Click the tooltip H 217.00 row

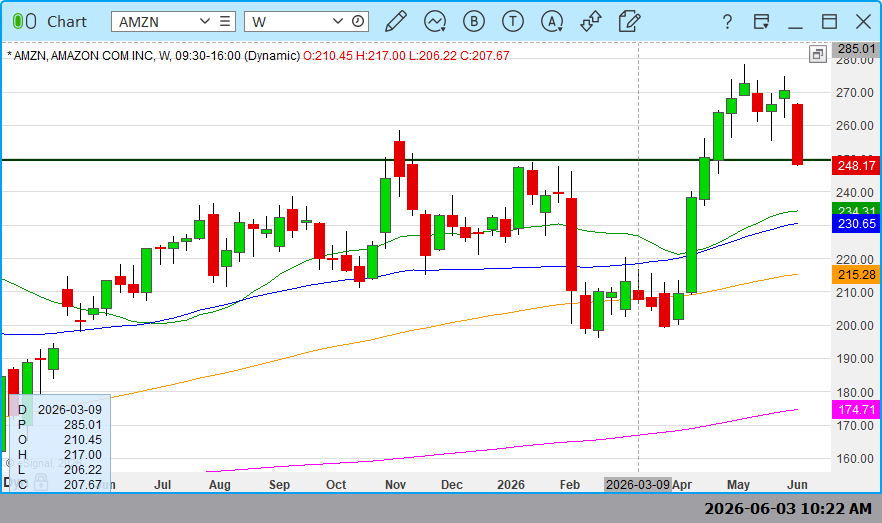point(60,454)
